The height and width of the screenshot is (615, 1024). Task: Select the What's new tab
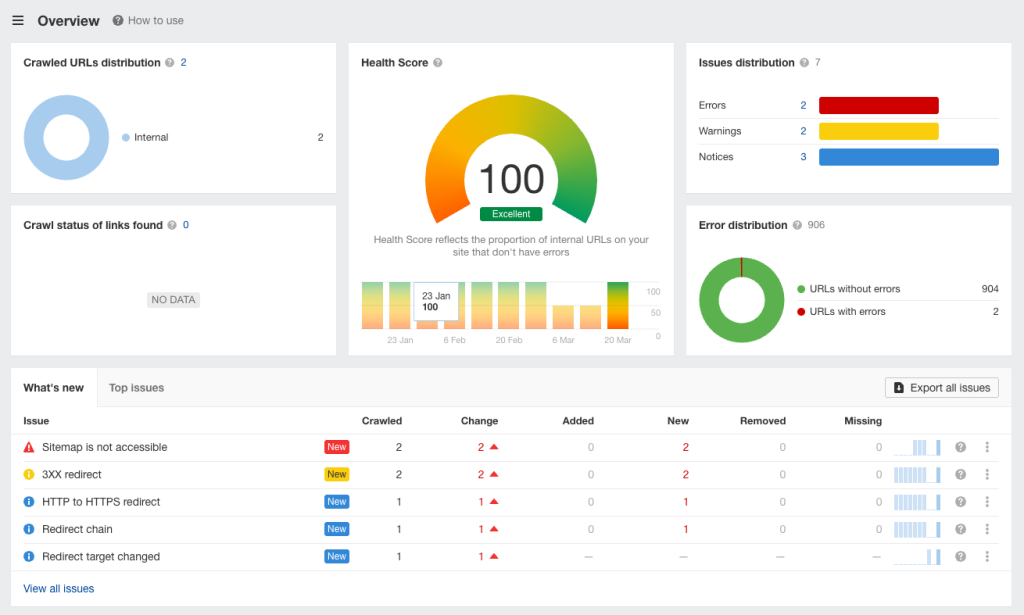pyautogui.click(x=54, y=387)
